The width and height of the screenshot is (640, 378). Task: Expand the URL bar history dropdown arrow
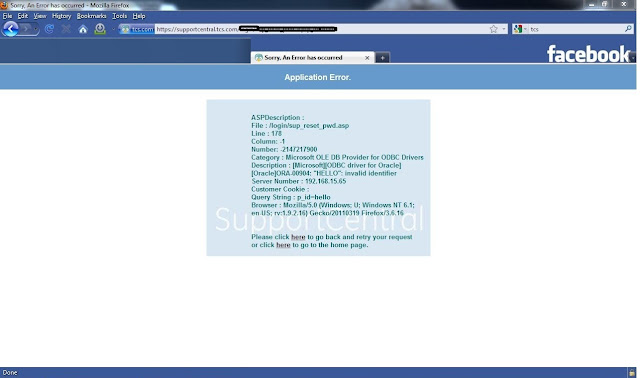pos(503,29)
